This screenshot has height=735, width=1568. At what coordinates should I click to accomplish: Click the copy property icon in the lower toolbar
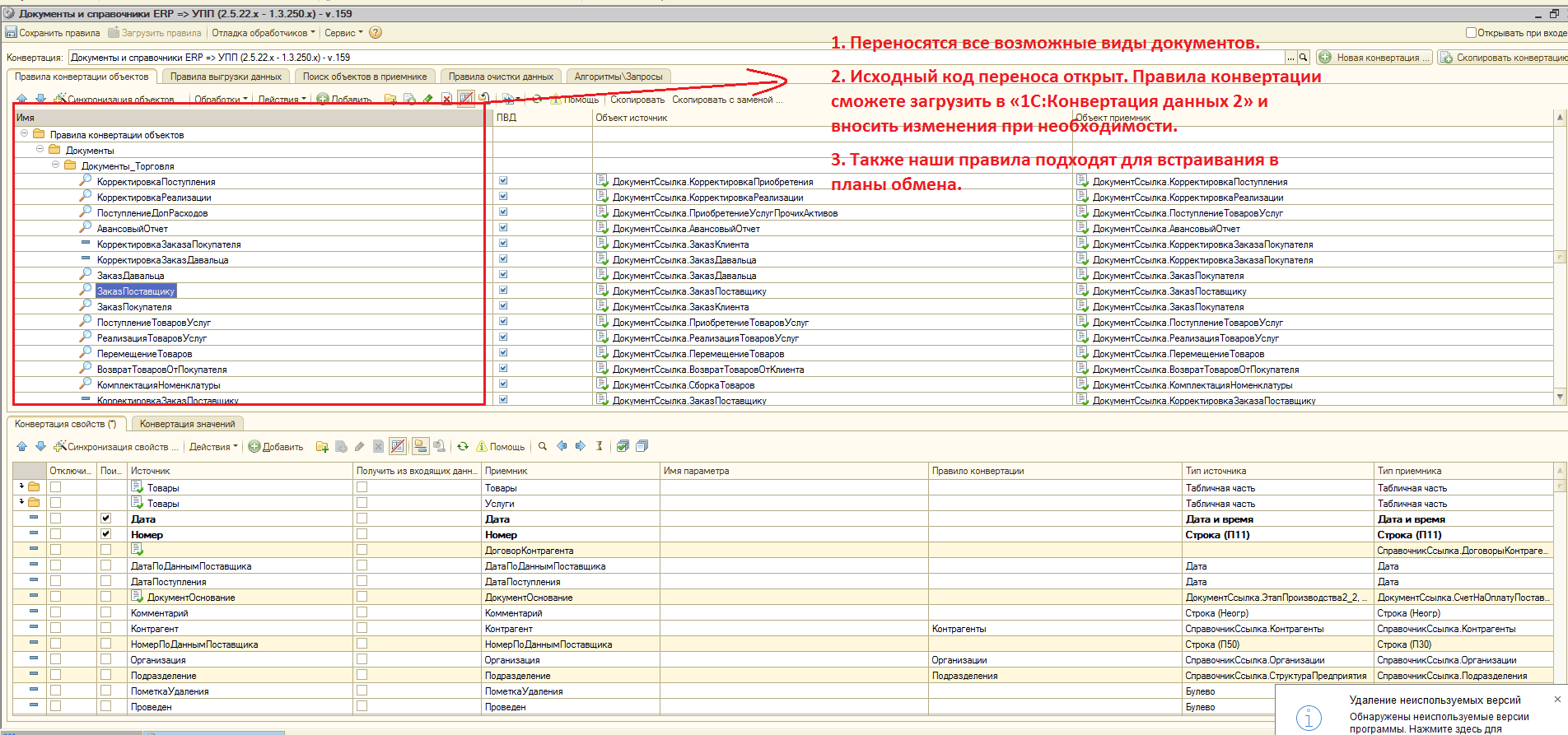coord(341,446)
